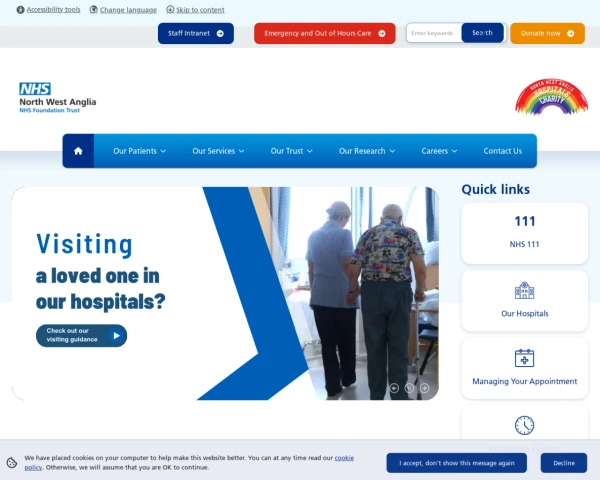Click the North West Anglia Hospitals Charity rainbow logo
This screenshot has width=600, height=480.
551,96
